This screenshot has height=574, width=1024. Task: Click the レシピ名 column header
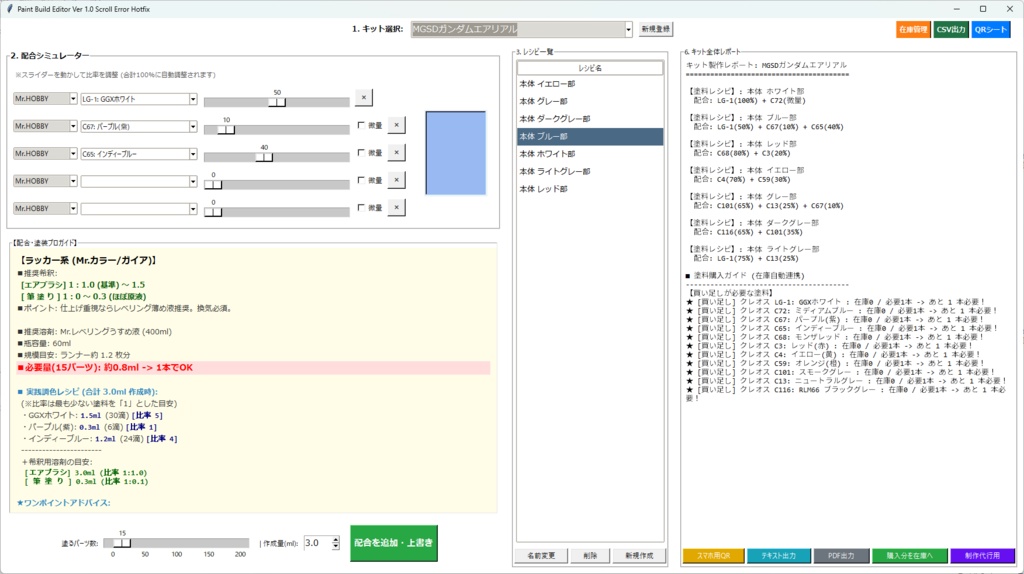(590, 68)
